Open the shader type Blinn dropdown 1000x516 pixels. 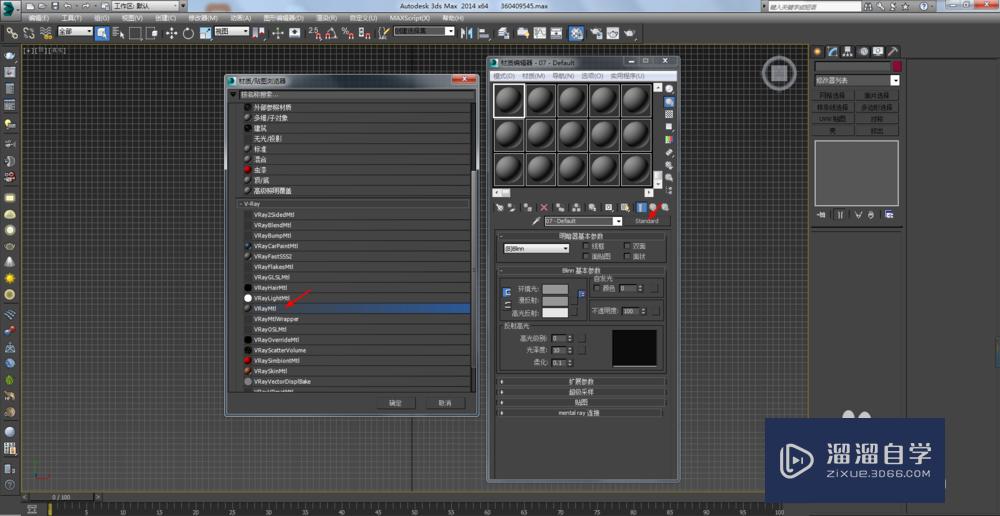536,248
